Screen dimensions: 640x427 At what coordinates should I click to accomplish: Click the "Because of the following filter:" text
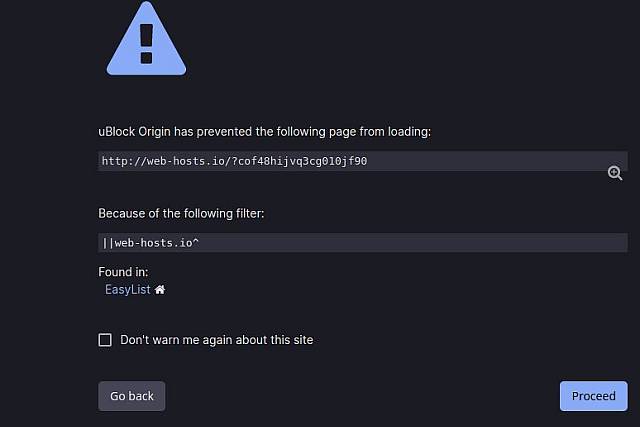[181, 213]
